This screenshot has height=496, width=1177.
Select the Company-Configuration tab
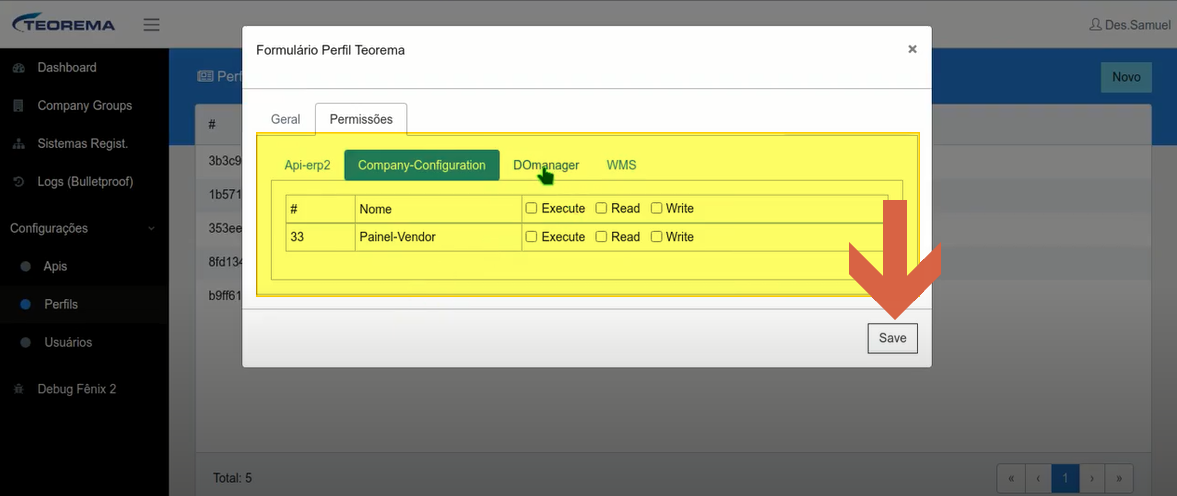pyautogui.click(x=422, y=165)
